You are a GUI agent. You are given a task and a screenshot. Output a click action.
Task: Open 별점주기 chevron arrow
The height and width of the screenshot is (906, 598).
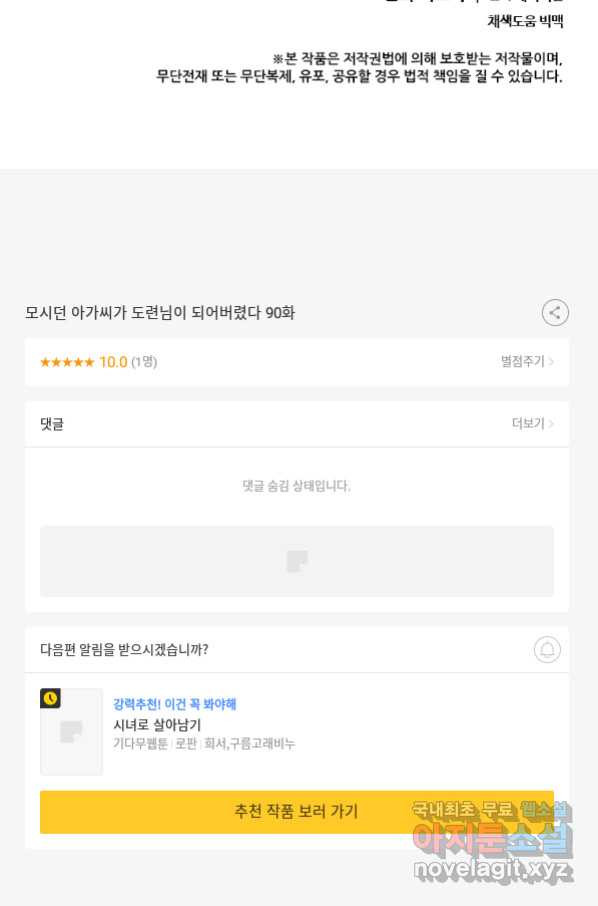click(x=551, y=362)
